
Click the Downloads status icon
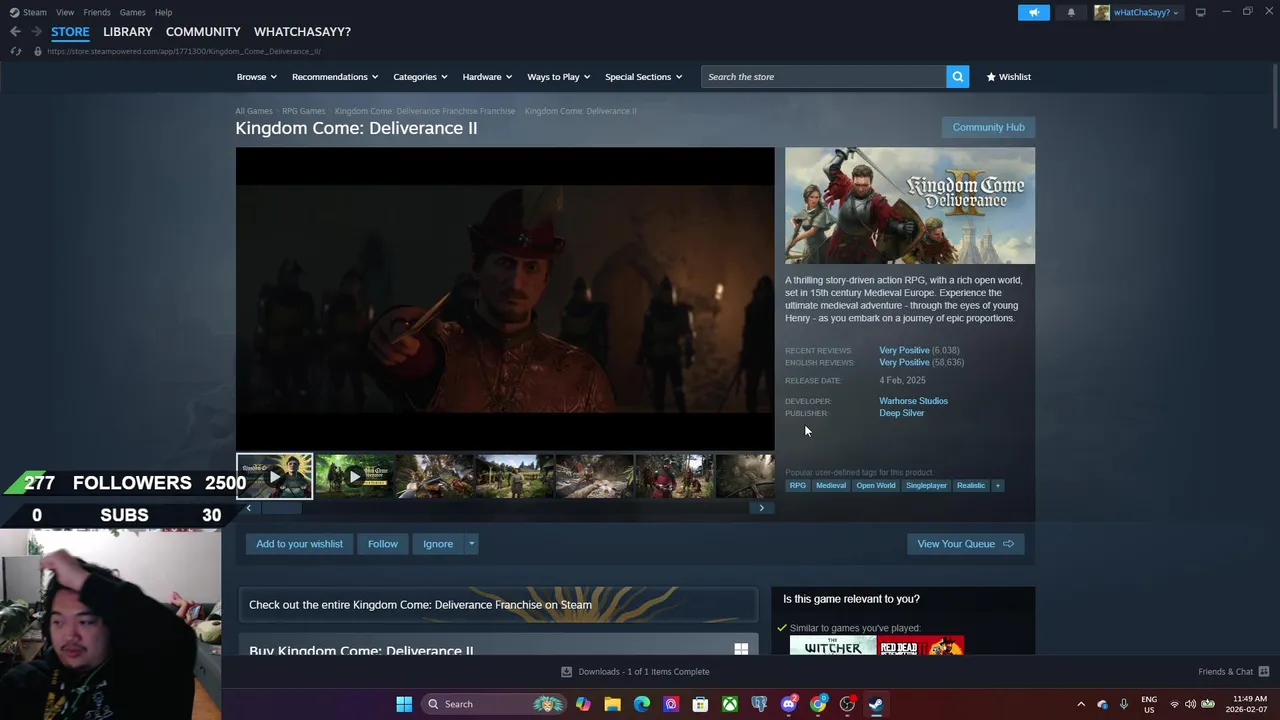point(566,672)
